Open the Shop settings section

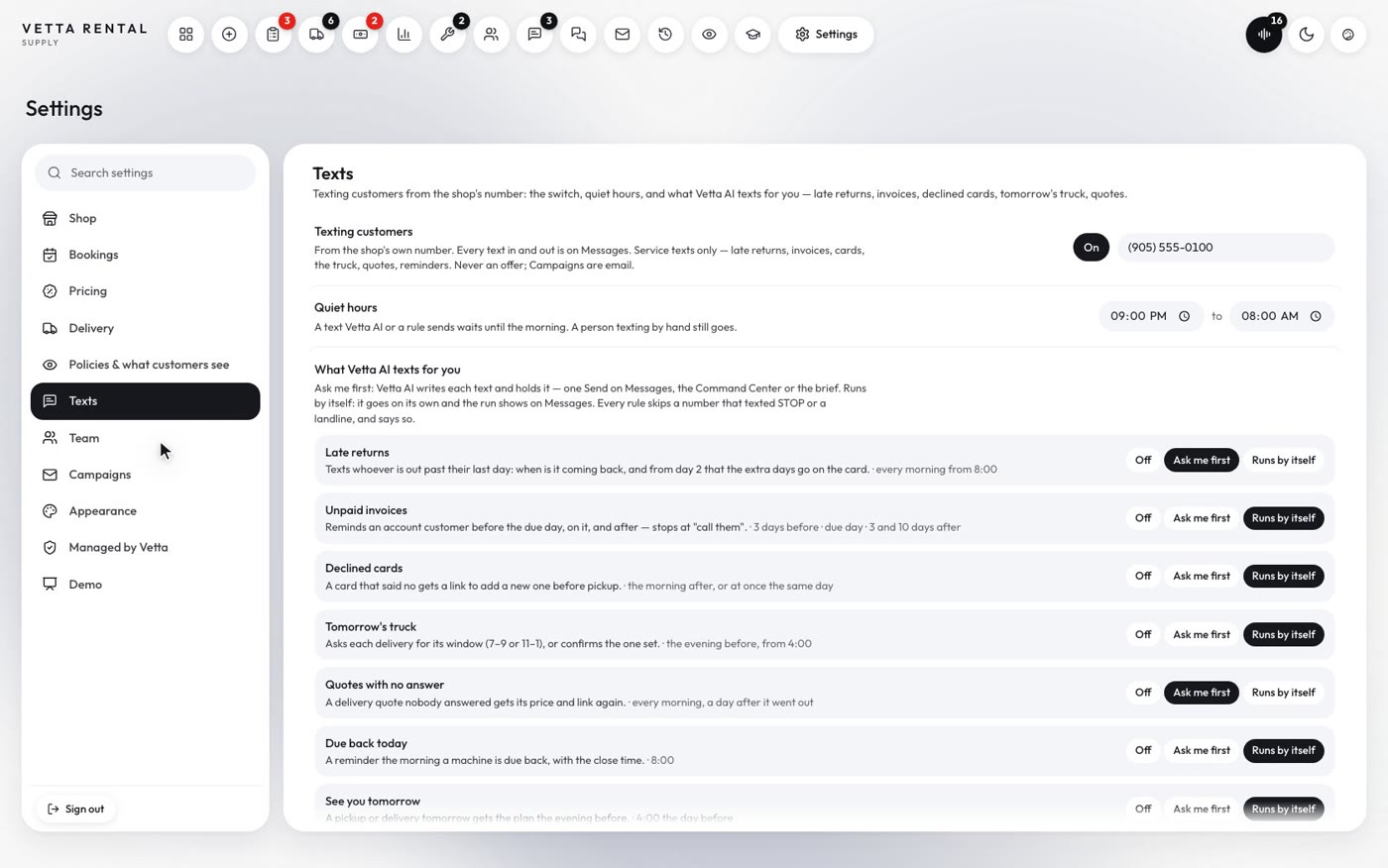146,218
